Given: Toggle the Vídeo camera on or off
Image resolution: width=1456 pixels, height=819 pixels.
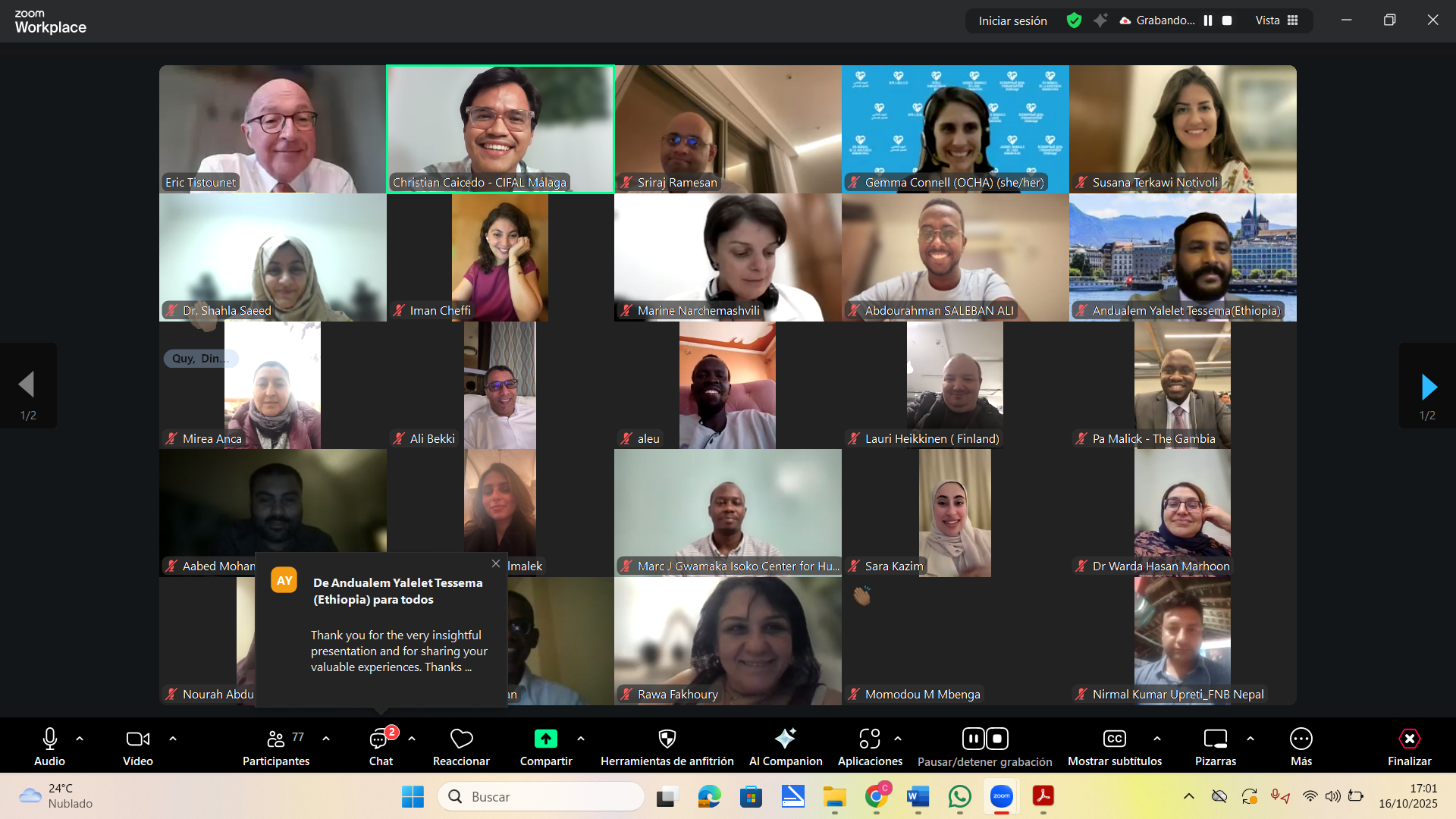Looking at the screenshot, I should 137,739.
